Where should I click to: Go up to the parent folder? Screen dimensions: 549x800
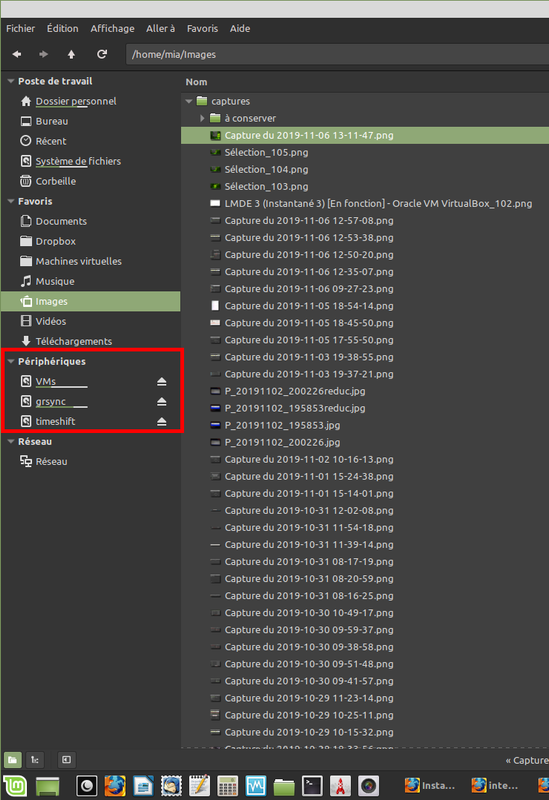tap(71, 54)
